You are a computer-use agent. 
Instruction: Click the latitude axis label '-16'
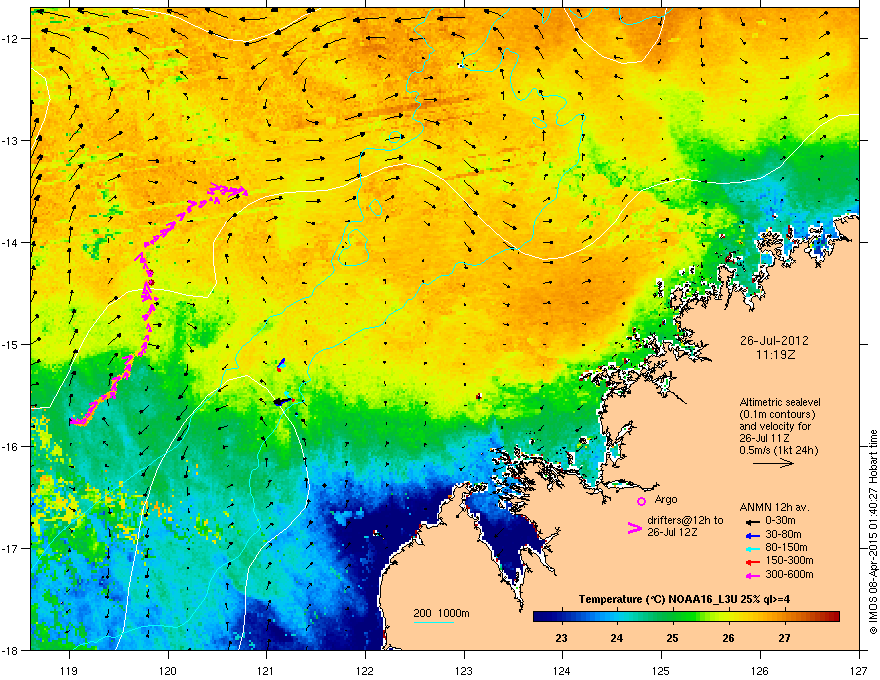tap(11, 447)
